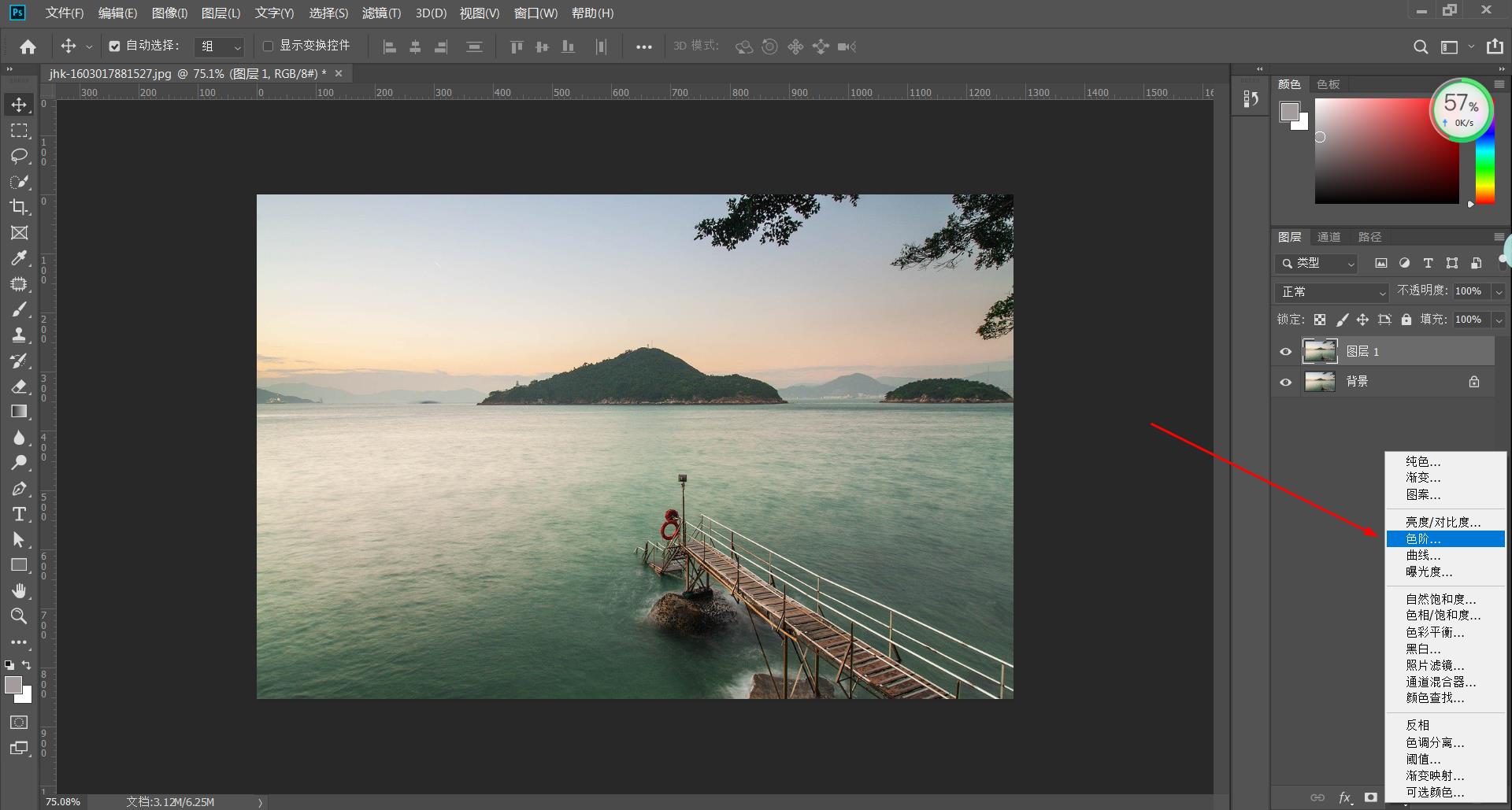Uncheck the 自动选择 checkbox
This screenshot has width=1512, height=810.
click(115, 46)
